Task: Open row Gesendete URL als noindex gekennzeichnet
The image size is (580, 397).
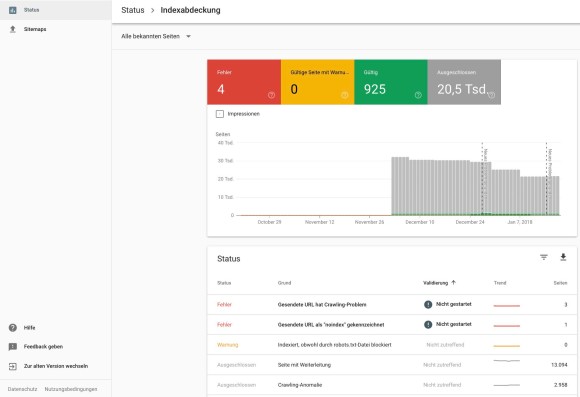Action: pyautogui.click(x=392, y=324)
